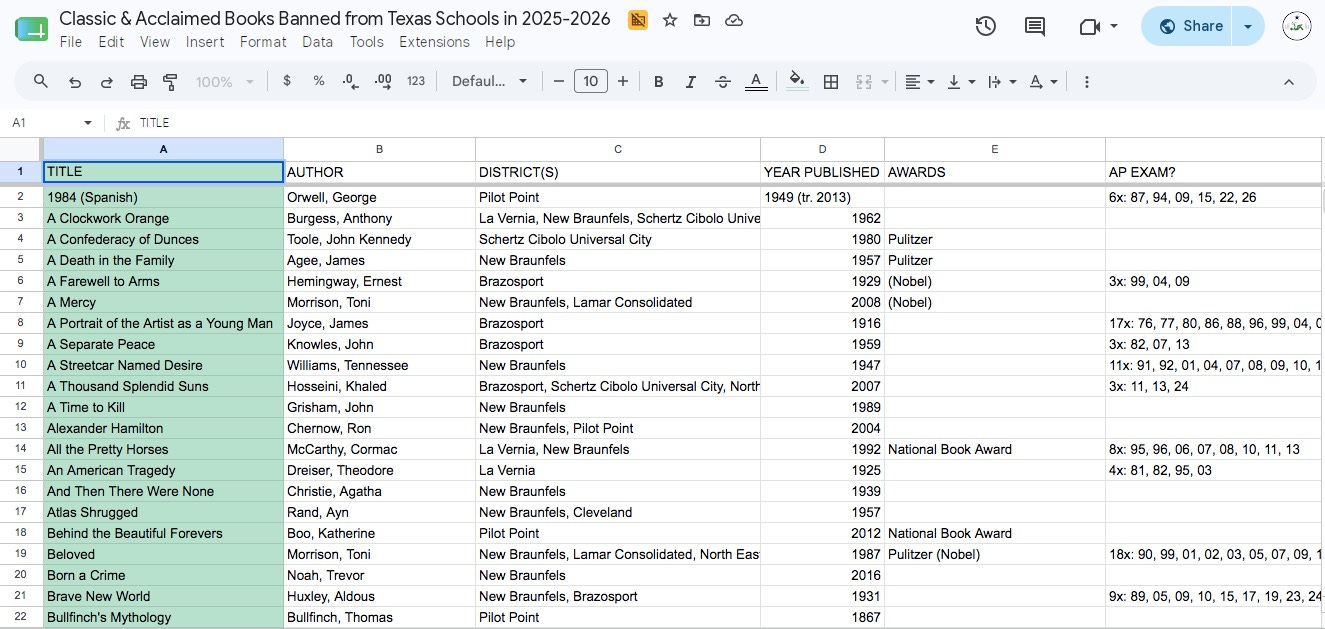Select the paint format tool
This screenshot has height=629, width=1325.
coord(170,82)
